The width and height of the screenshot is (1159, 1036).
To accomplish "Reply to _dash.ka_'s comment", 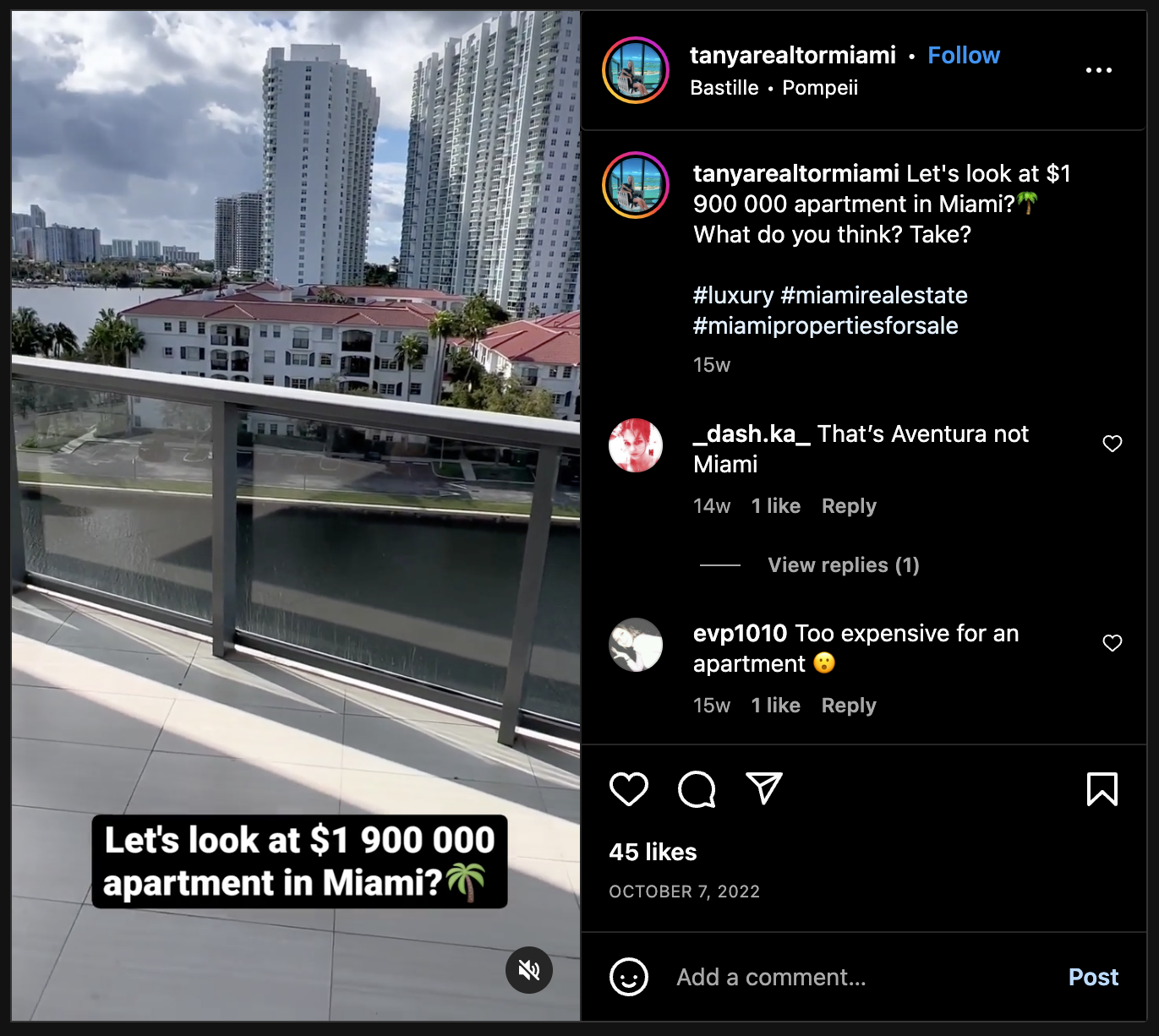I will pos(849,506).
